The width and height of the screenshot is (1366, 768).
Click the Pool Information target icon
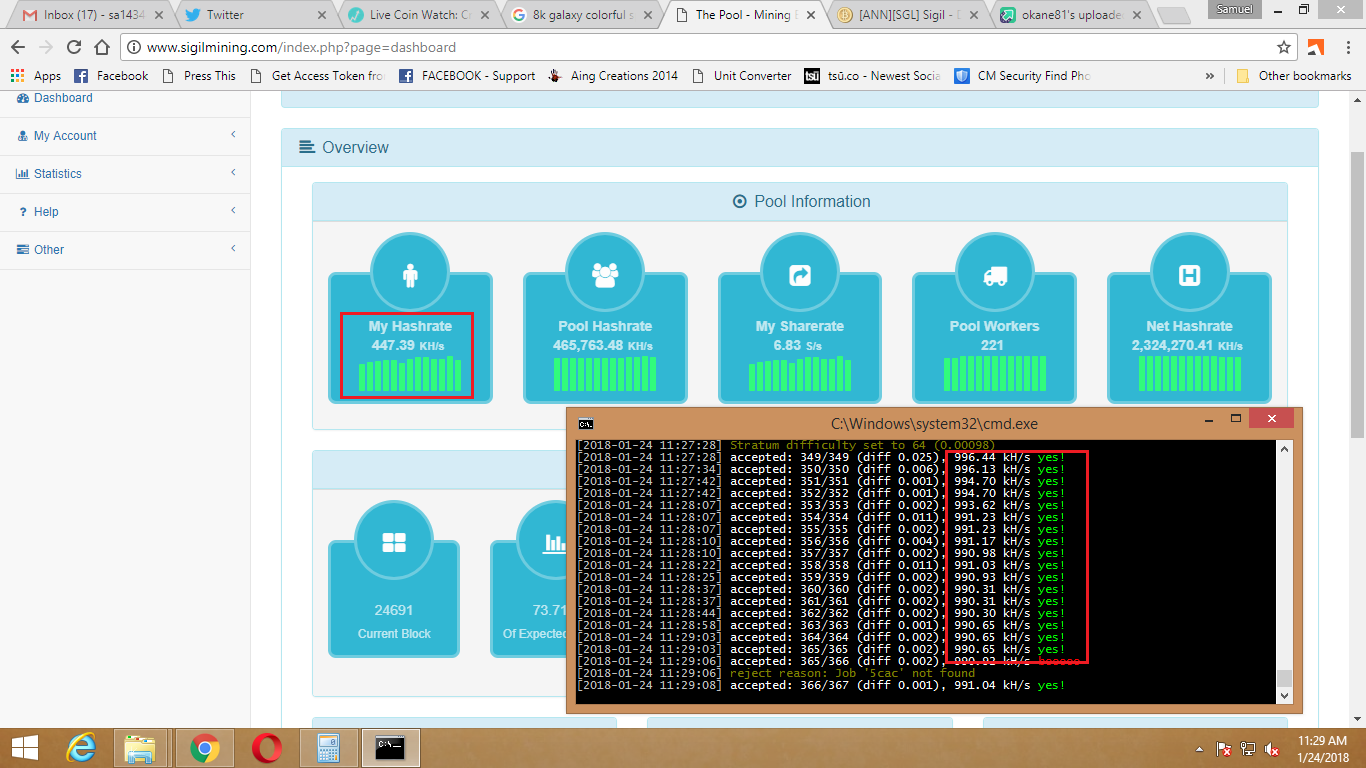coord(740,201)
